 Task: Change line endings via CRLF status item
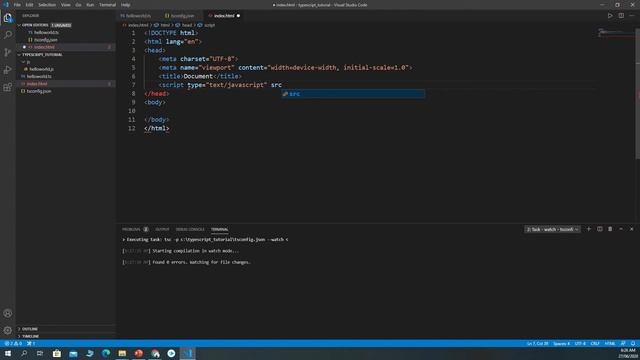pos(595,344)
